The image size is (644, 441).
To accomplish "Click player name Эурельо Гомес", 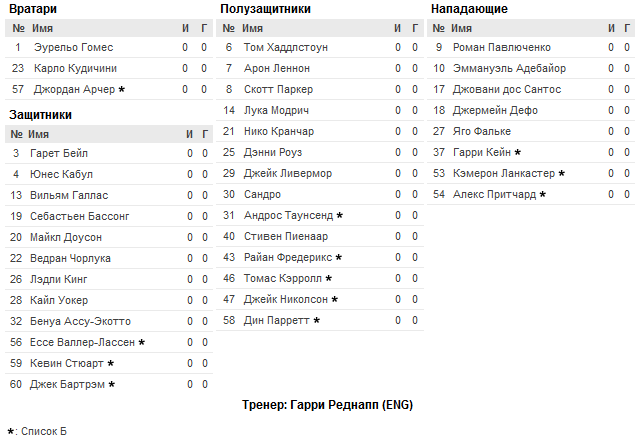I will [74, 48].
